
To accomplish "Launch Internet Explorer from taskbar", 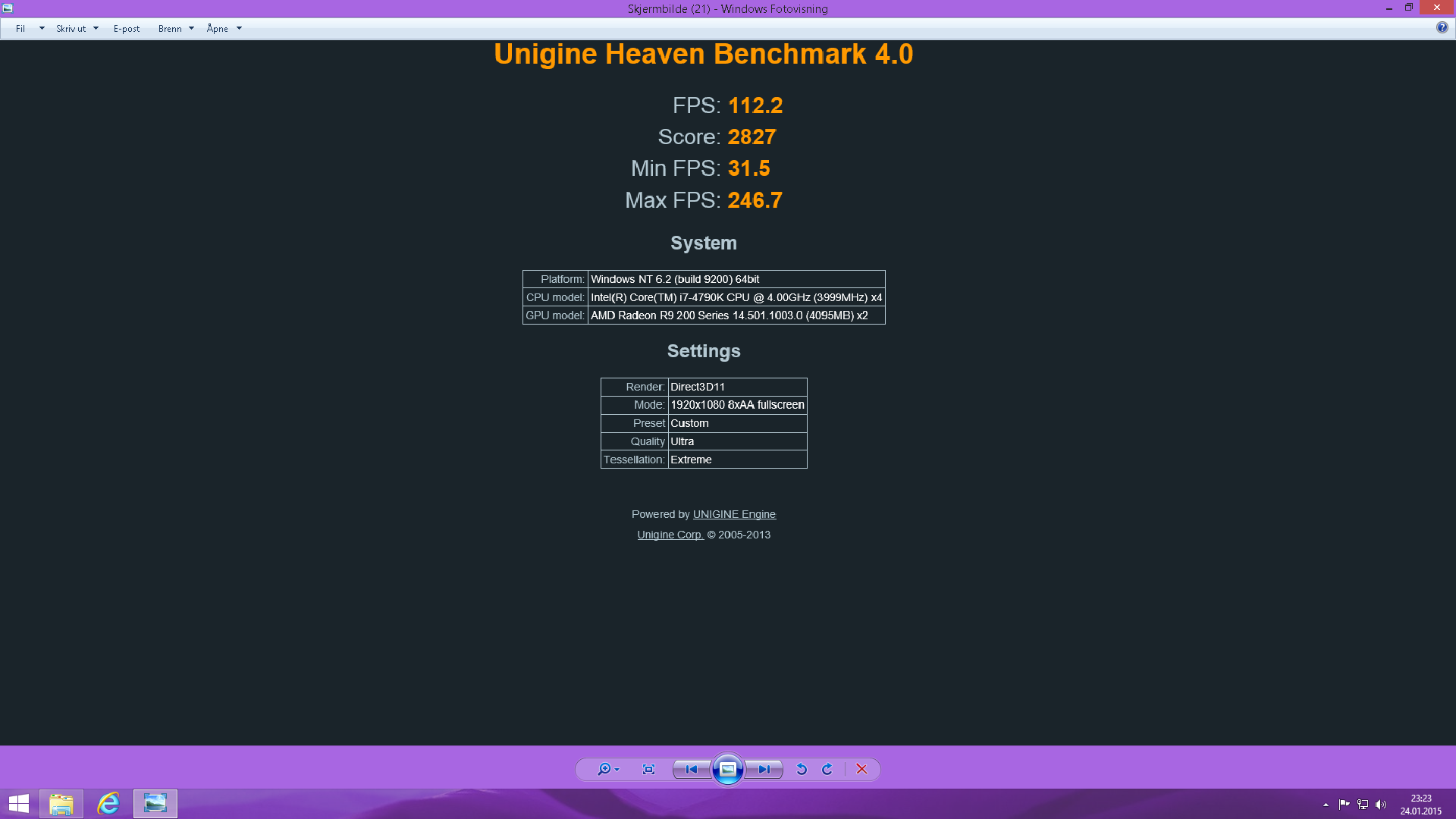I will pyautogui.click(x=108, y=804).
